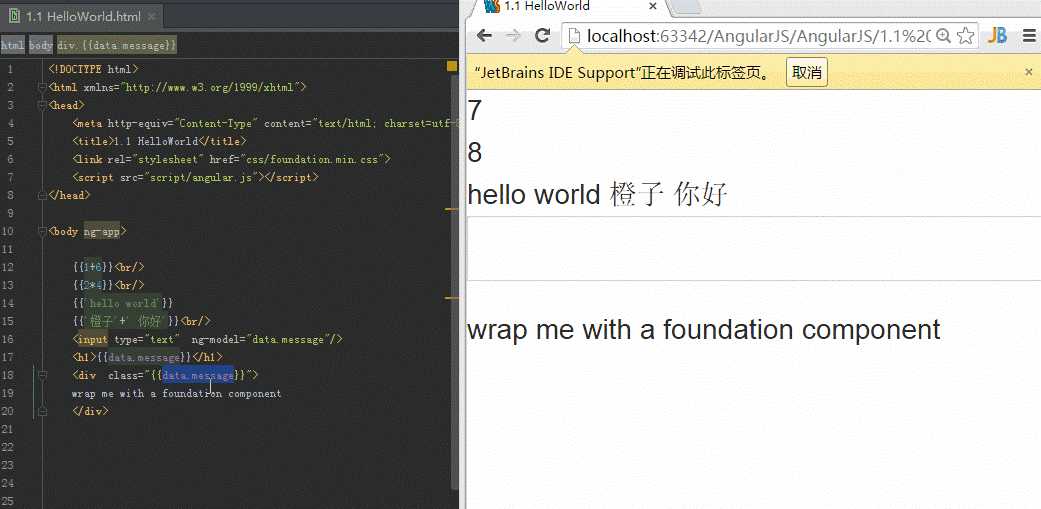Screen dimensions: 1041x509
Task: Open the zoom magnifier icon in the address bar
Action: tap(943, 36)
